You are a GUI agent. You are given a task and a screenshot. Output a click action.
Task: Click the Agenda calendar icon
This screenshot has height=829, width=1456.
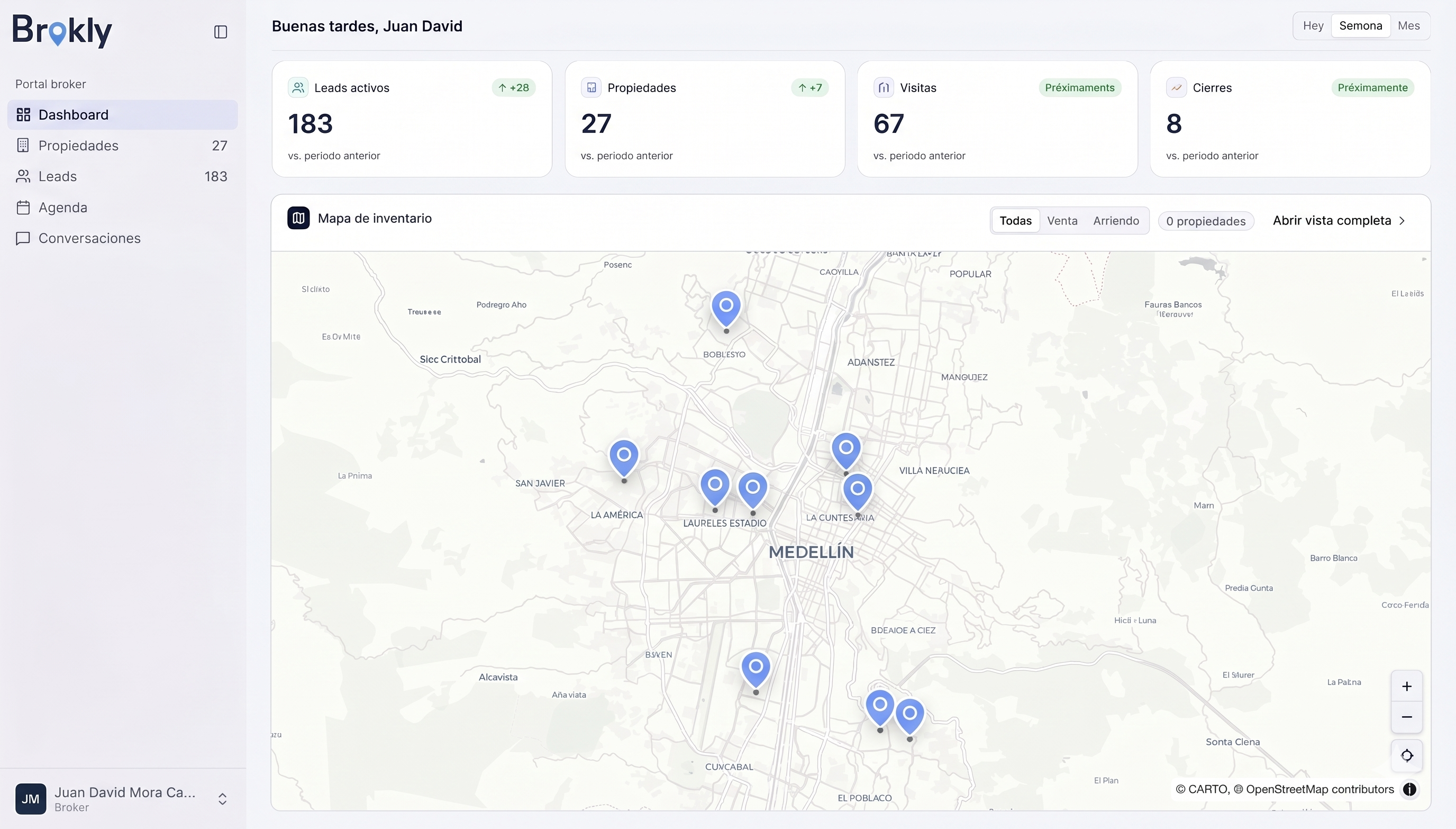[x=23, y=208]
